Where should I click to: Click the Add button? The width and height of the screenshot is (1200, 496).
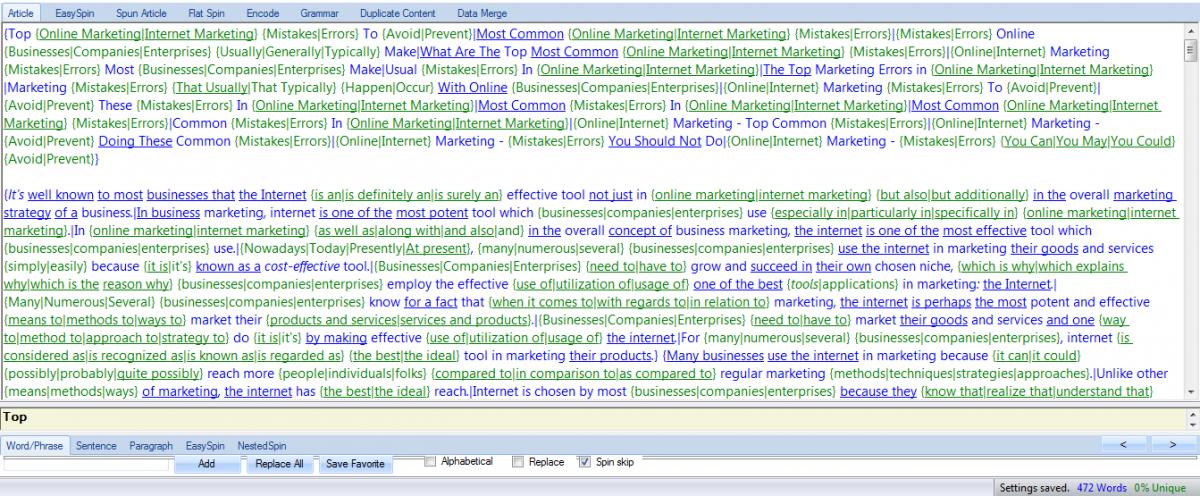206,464
